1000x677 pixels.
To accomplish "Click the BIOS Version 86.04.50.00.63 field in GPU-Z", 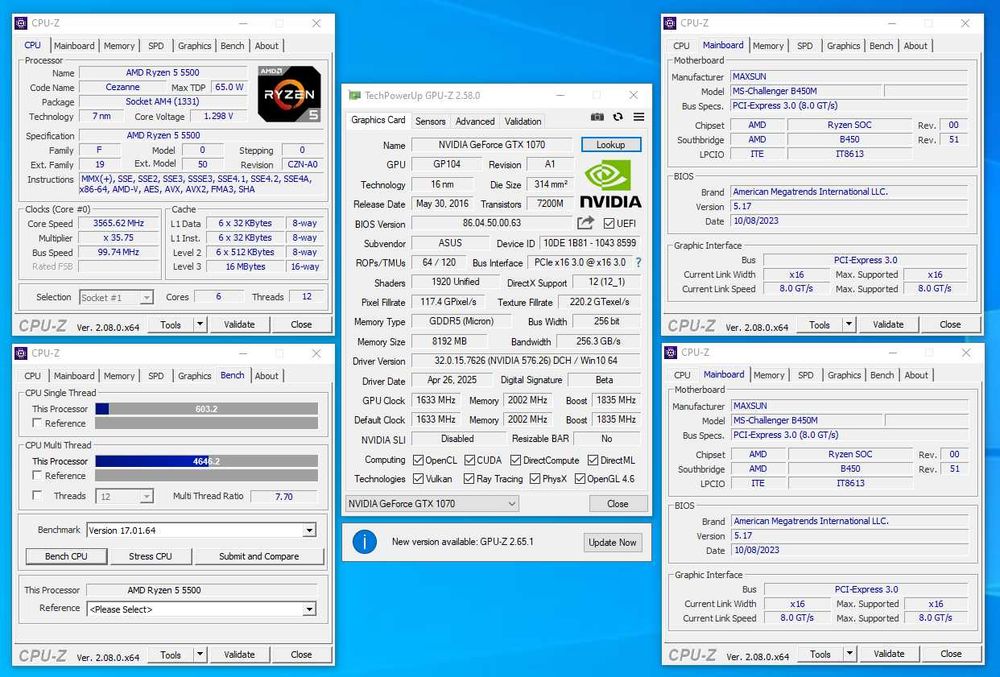I will coord(492,223).
